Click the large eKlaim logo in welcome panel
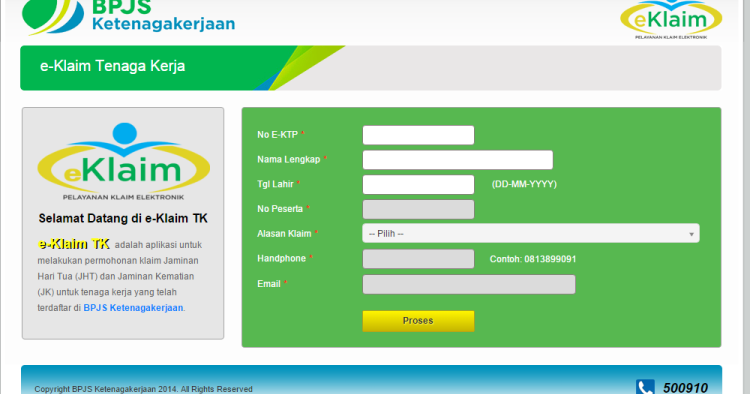 tap(123, 162)
